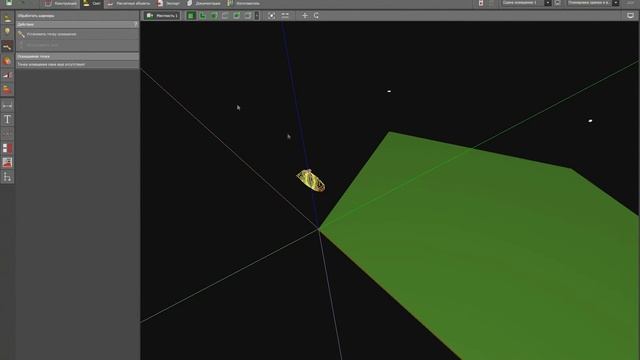Select the red-white panels tool in sidebar
Image resolution: width=640 pixels, height=360 pixels.
(7, 148)
